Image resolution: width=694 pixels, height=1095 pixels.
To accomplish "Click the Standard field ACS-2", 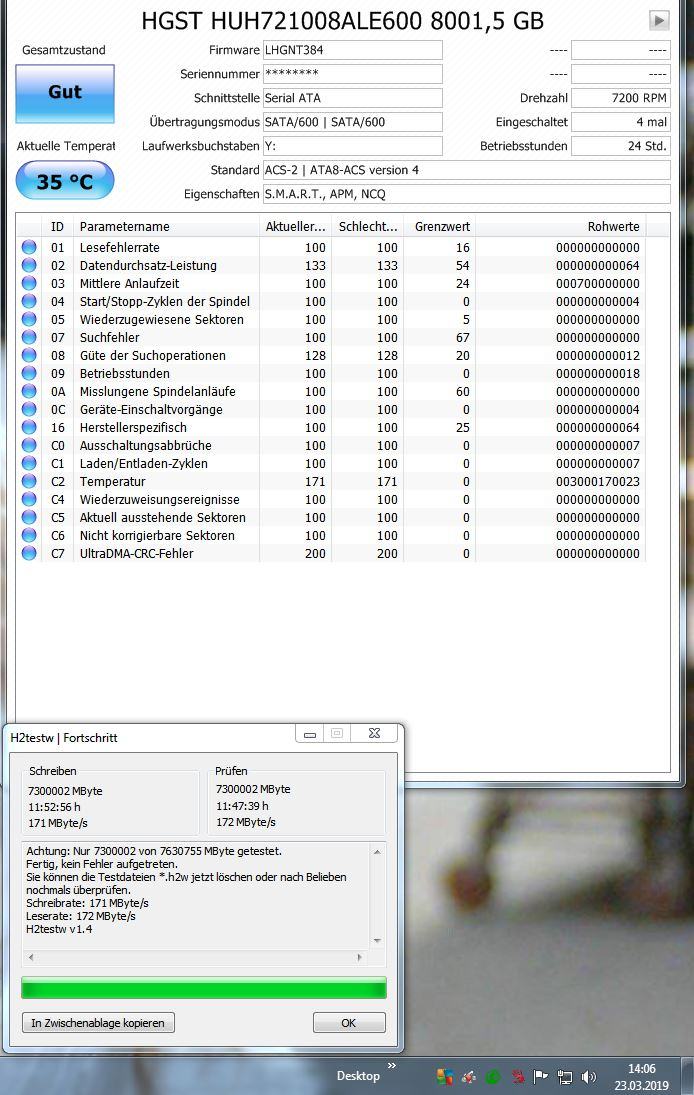I will click(x=466, y=170).
